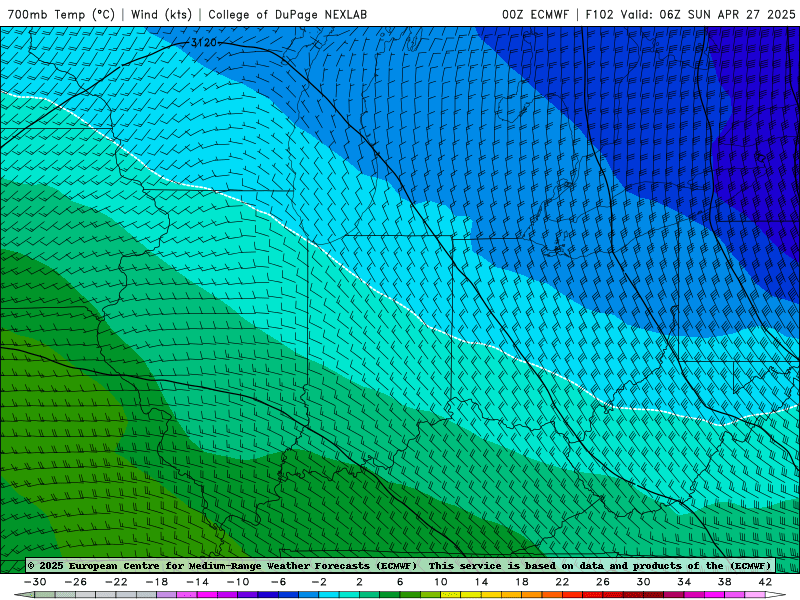This screenshot has height=600, width=800.
Task: Click the "-14" colorbar scale label
Action: (197, 582)
